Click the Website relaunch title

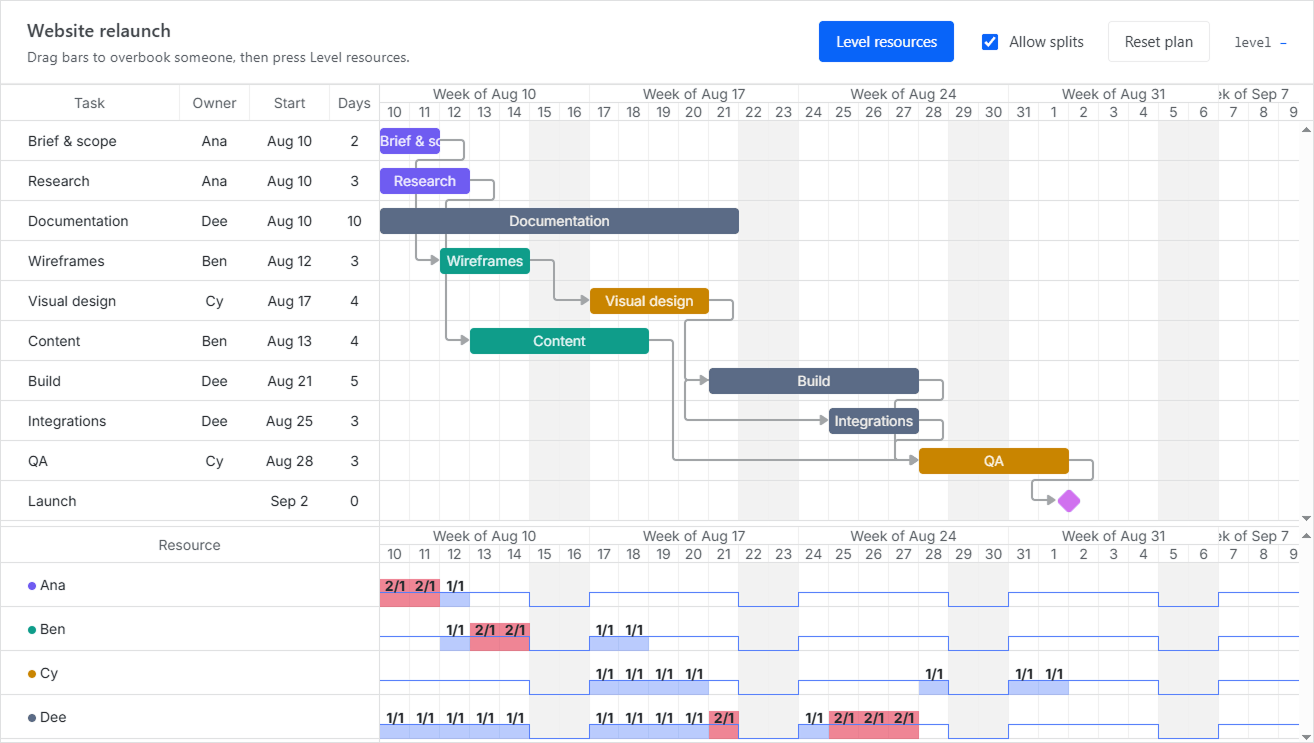point(99,31)
